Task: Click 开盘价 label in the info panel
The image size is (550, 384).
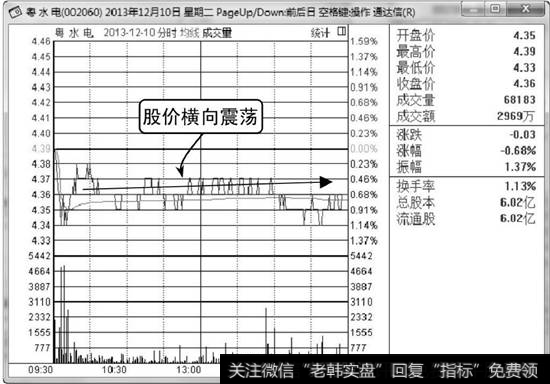Action: (416, 35)
